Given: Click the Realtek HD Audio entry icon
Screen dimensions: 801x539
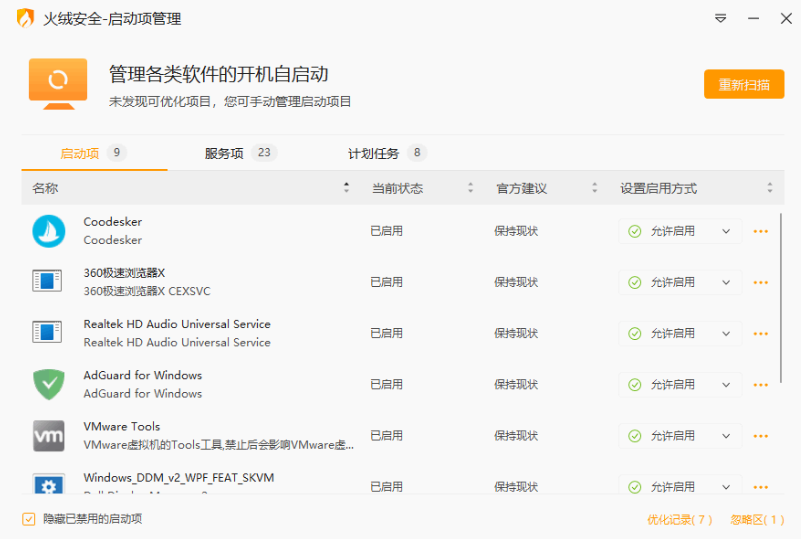Looking at the screenshot, I should click(x=48, y=333).
